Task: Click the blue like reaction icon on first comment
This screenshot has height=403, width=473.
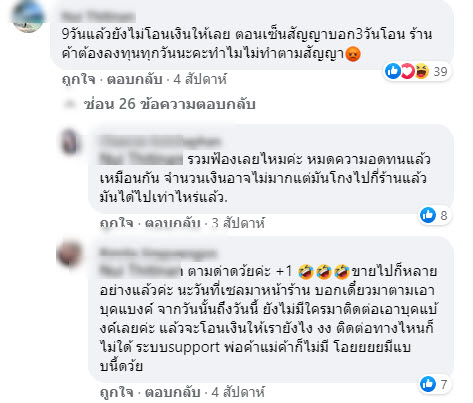Action: pos(393,71)
